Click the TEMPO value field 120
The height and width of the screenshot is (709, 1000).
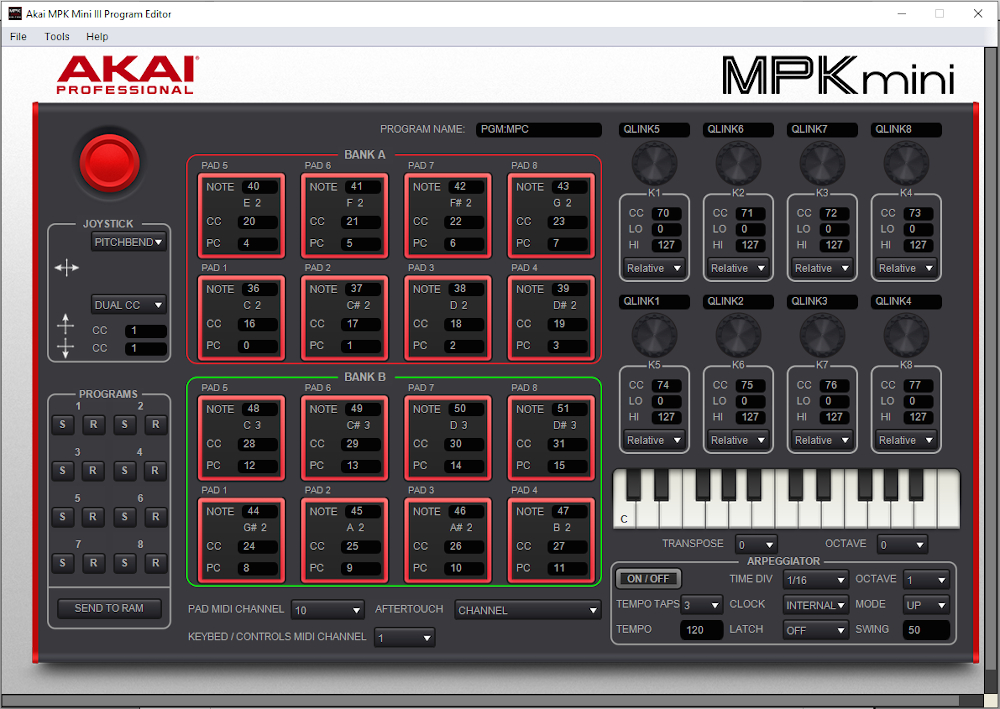coord(702,630)
